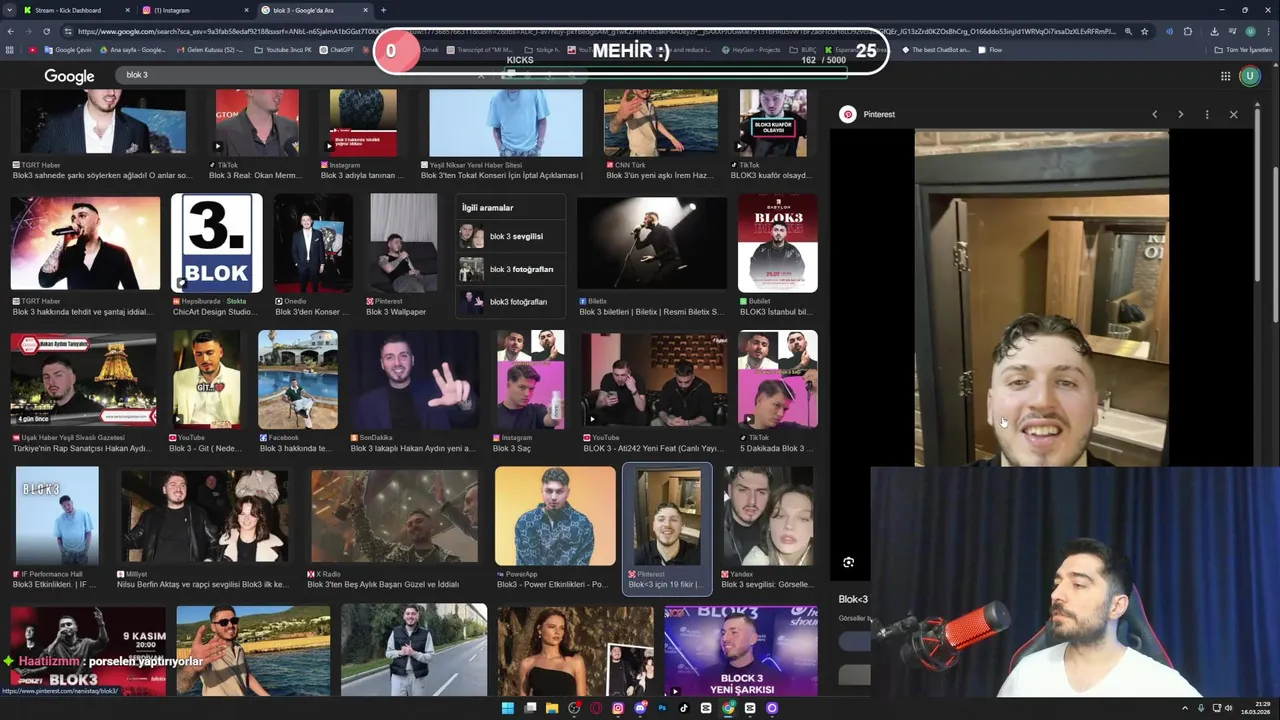Viewport: 1280px width, 720px height.
Task: Open Bubilet BLOK3 İstanbul result
Action: tap(778, 243)
